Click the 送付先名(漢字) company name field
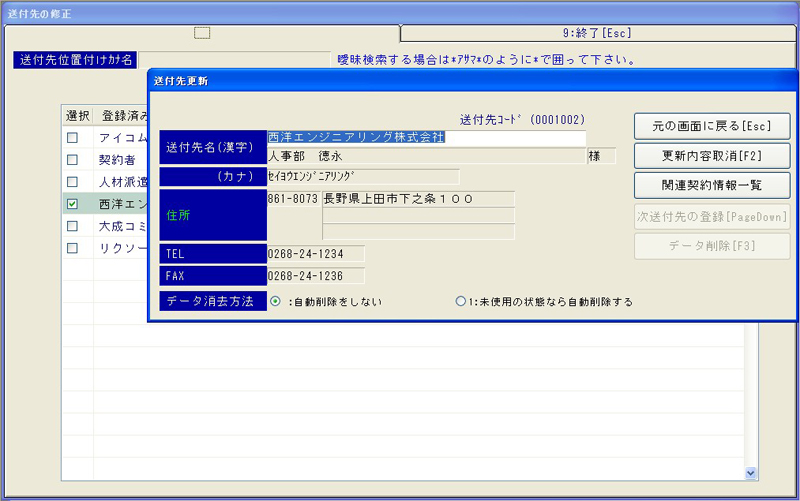Image resolution: width=800 pixels, height=501 pixels. click(x=425, y=137)
